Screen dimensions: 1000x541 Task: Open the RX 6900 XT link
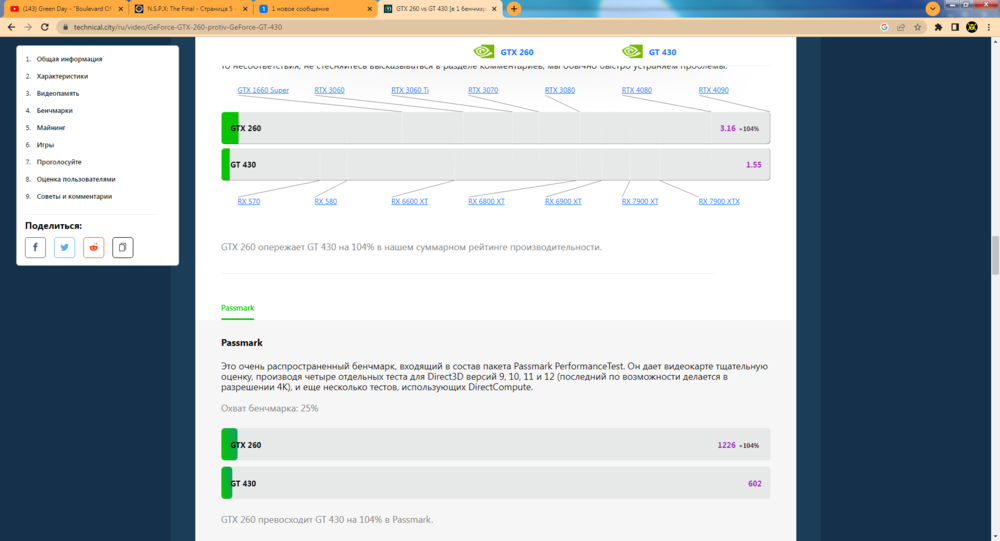point(563,201)
